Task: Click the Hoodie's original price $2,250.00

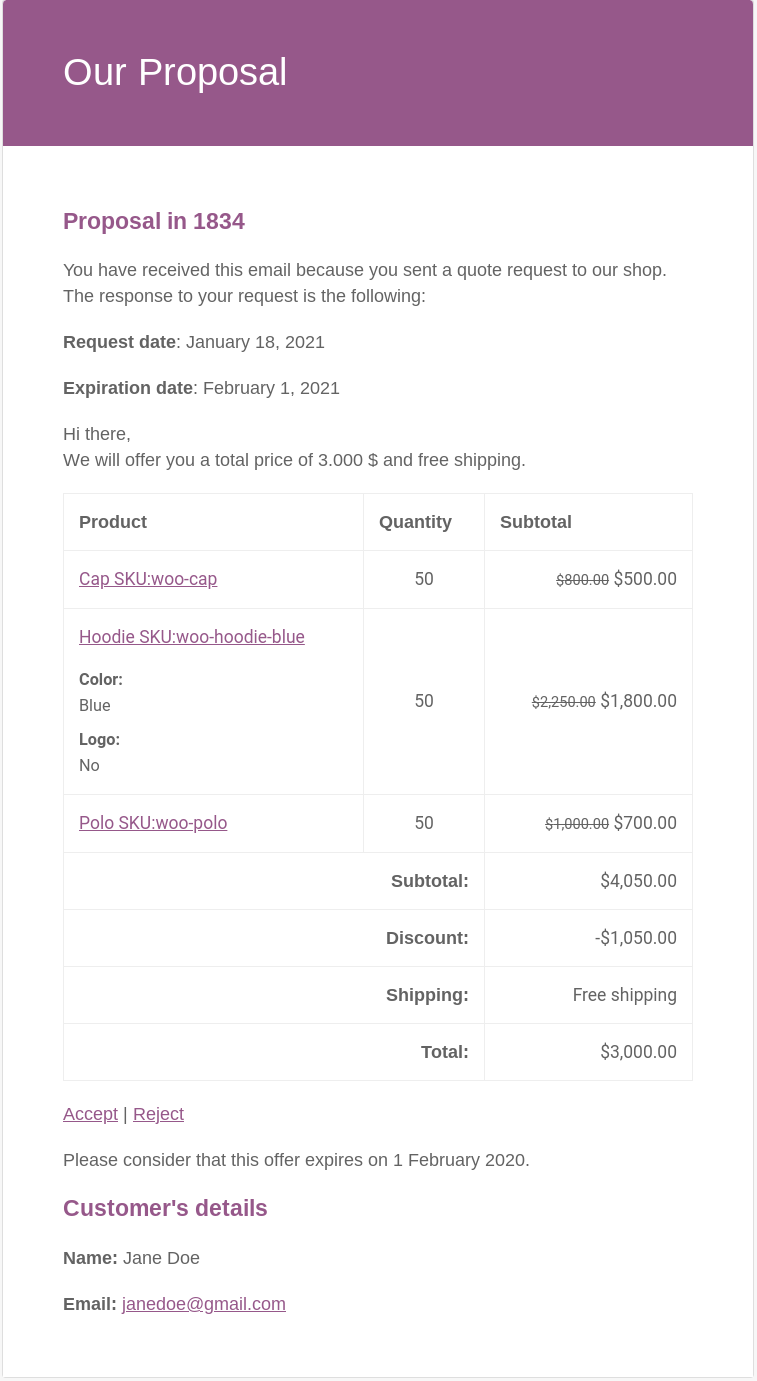Action: [563, 702]
